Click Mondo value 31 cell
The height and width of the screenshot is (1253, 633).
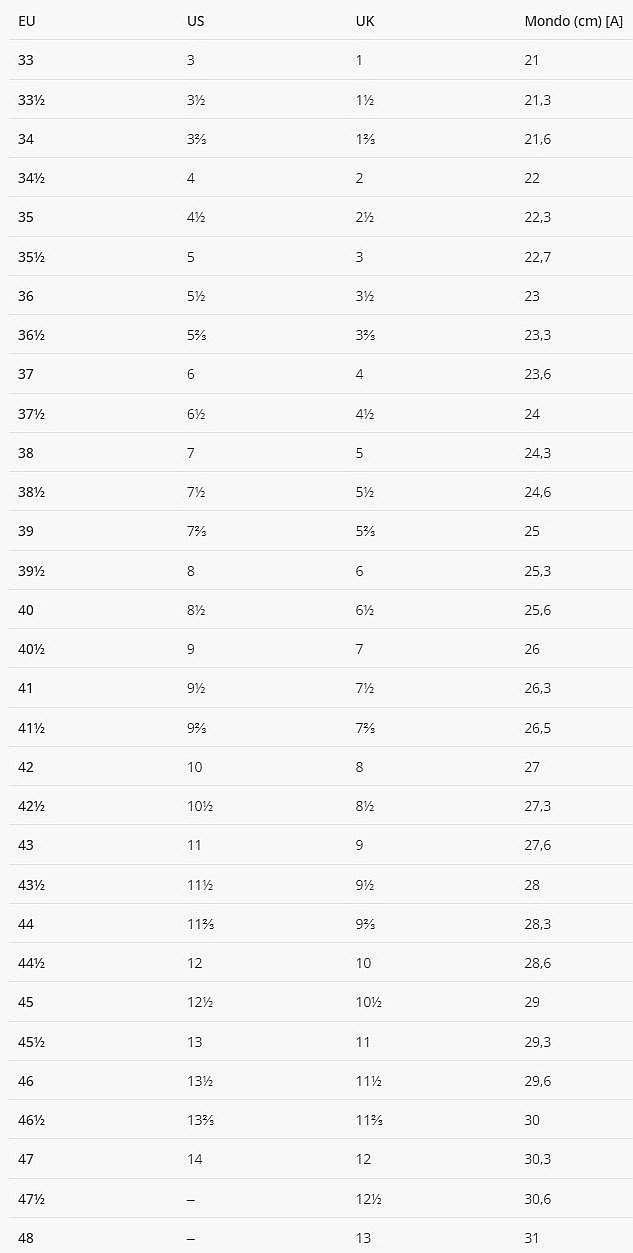532,1238
